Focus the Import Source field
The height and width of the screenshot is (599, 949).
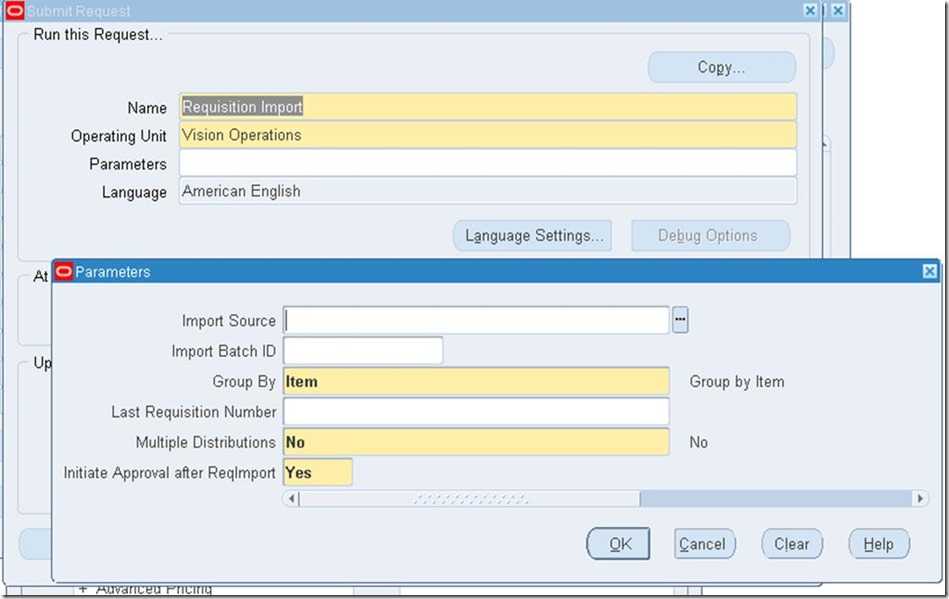tap(476, 320)
